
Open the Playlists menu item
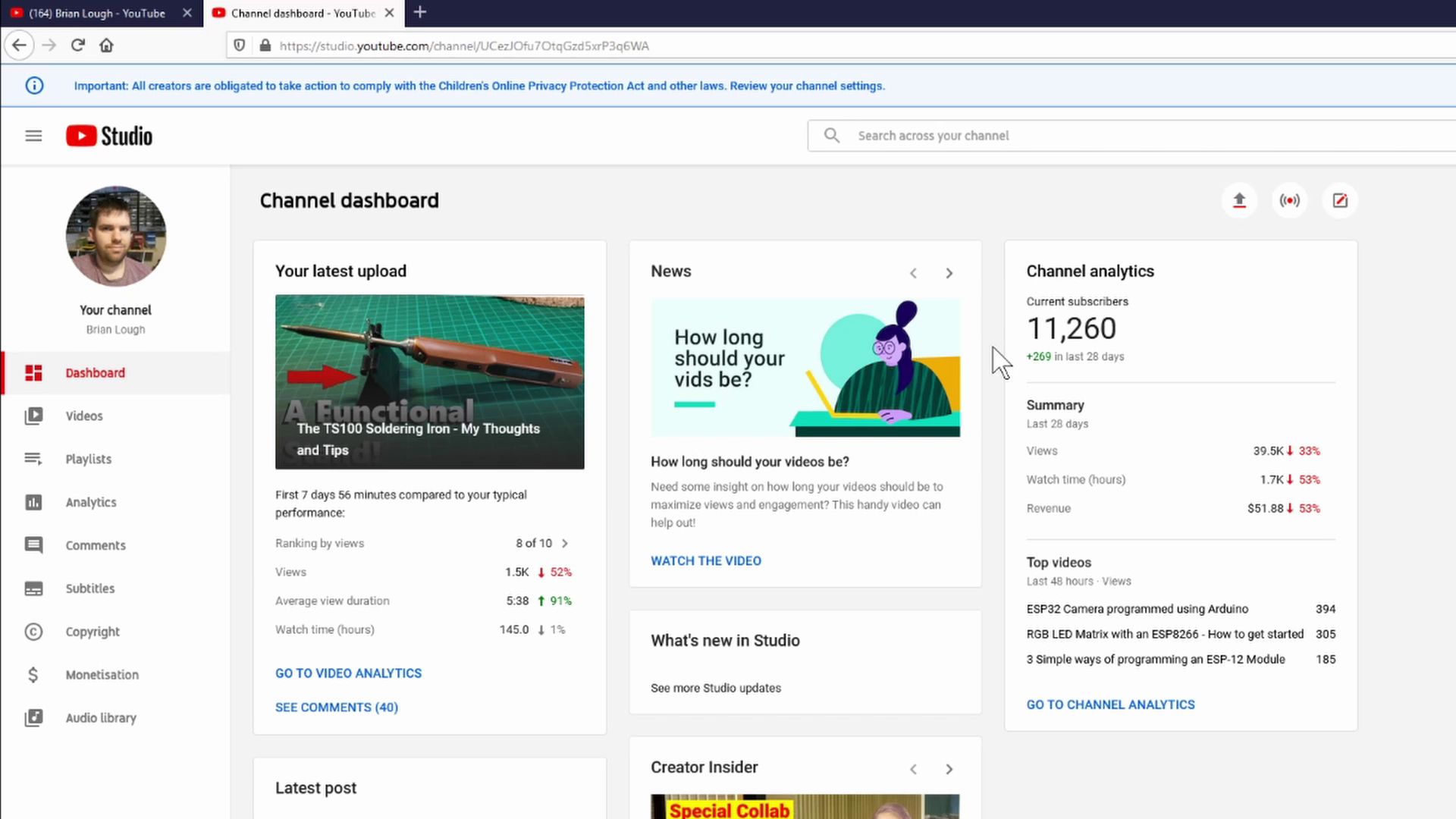pos(115,459)
